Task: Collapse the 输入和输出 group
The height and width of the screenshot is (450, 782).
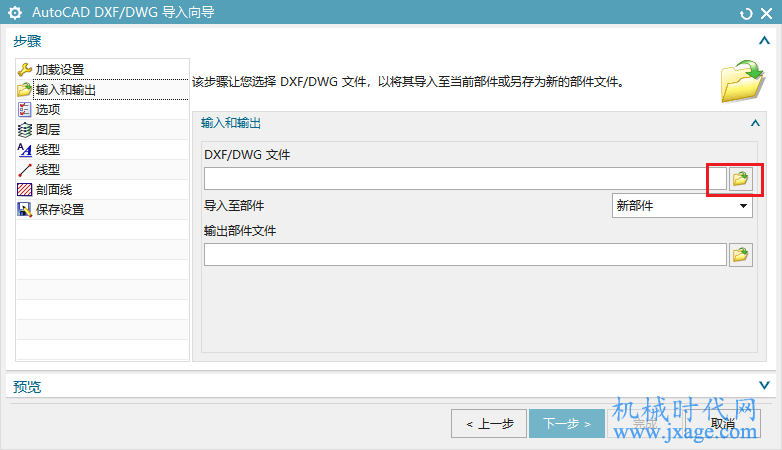Action: pyautogui.click(x=755, y=123)
